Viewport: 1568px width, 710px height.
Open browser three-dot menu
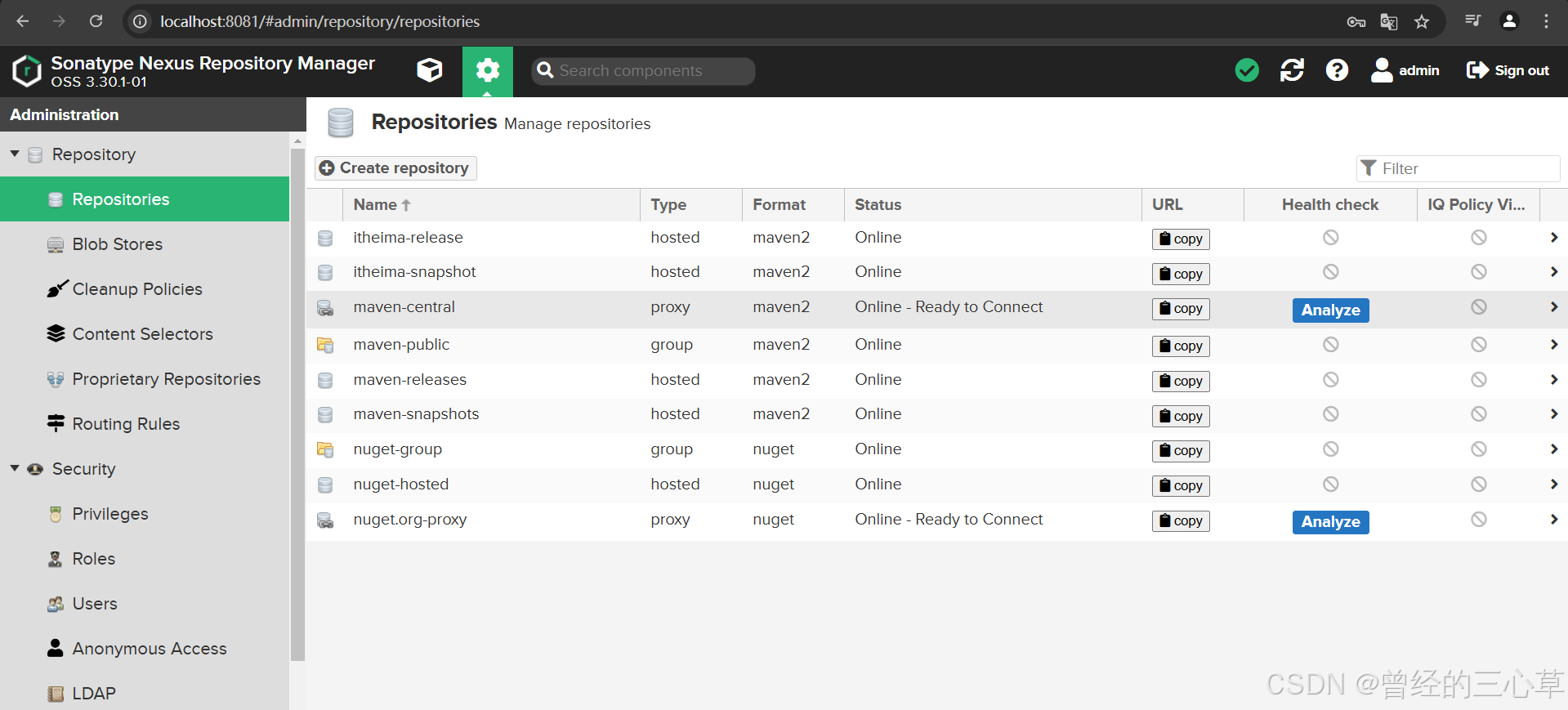click(x=1546, y=21)
